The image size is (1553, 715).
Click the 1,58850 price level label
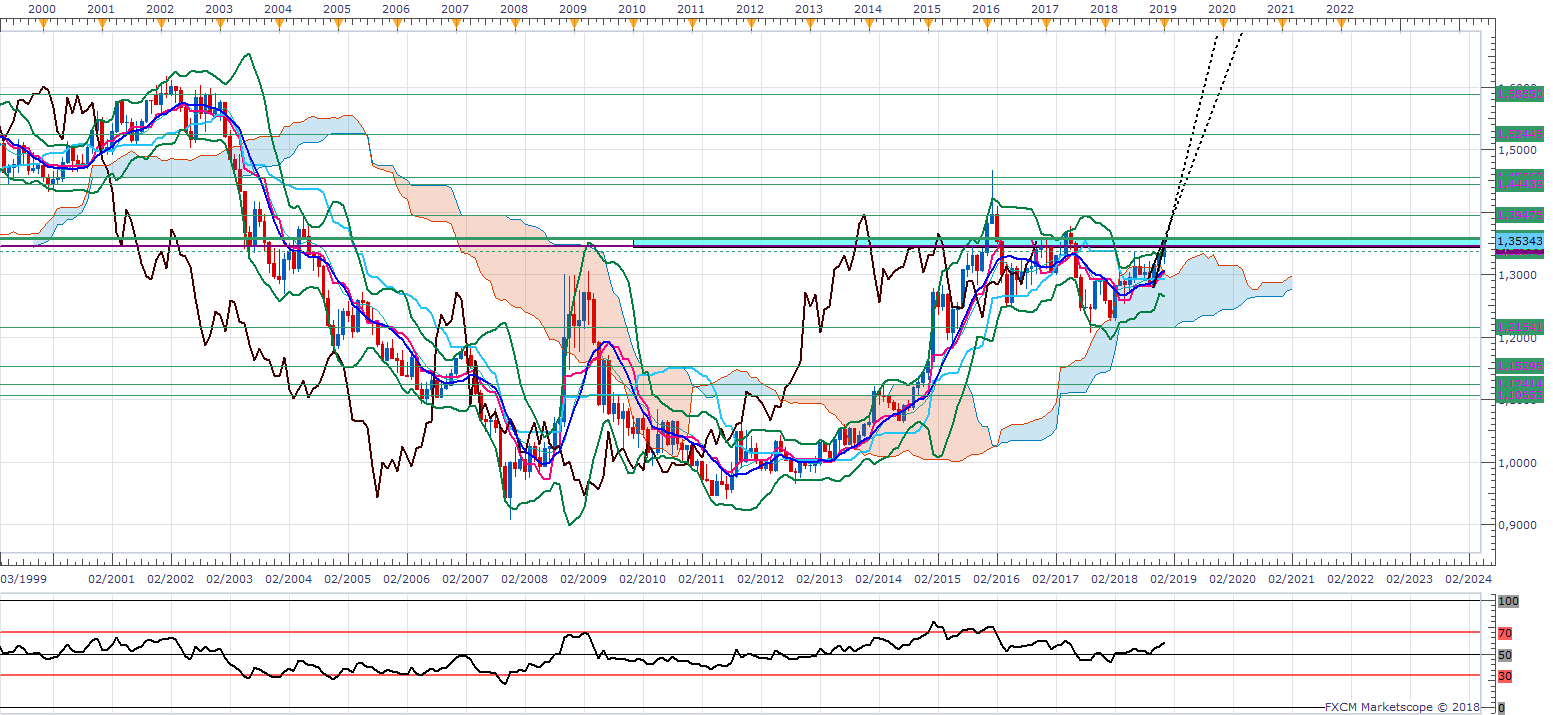(x=1519, y=94)
